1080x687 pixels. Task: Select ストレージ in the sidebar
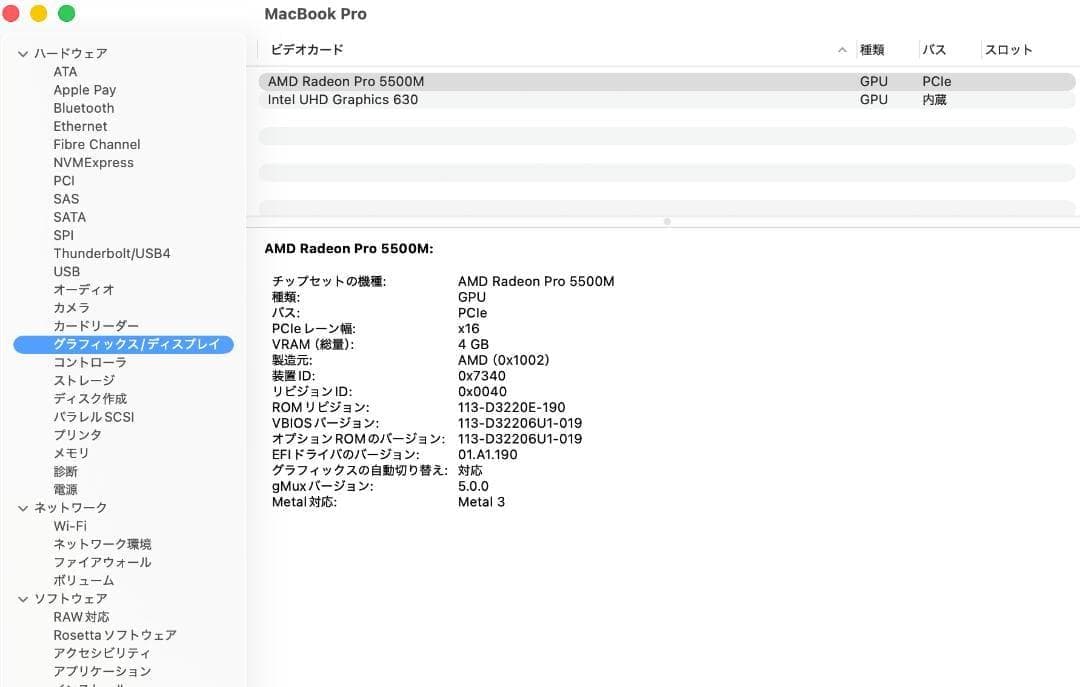(83, 380)
